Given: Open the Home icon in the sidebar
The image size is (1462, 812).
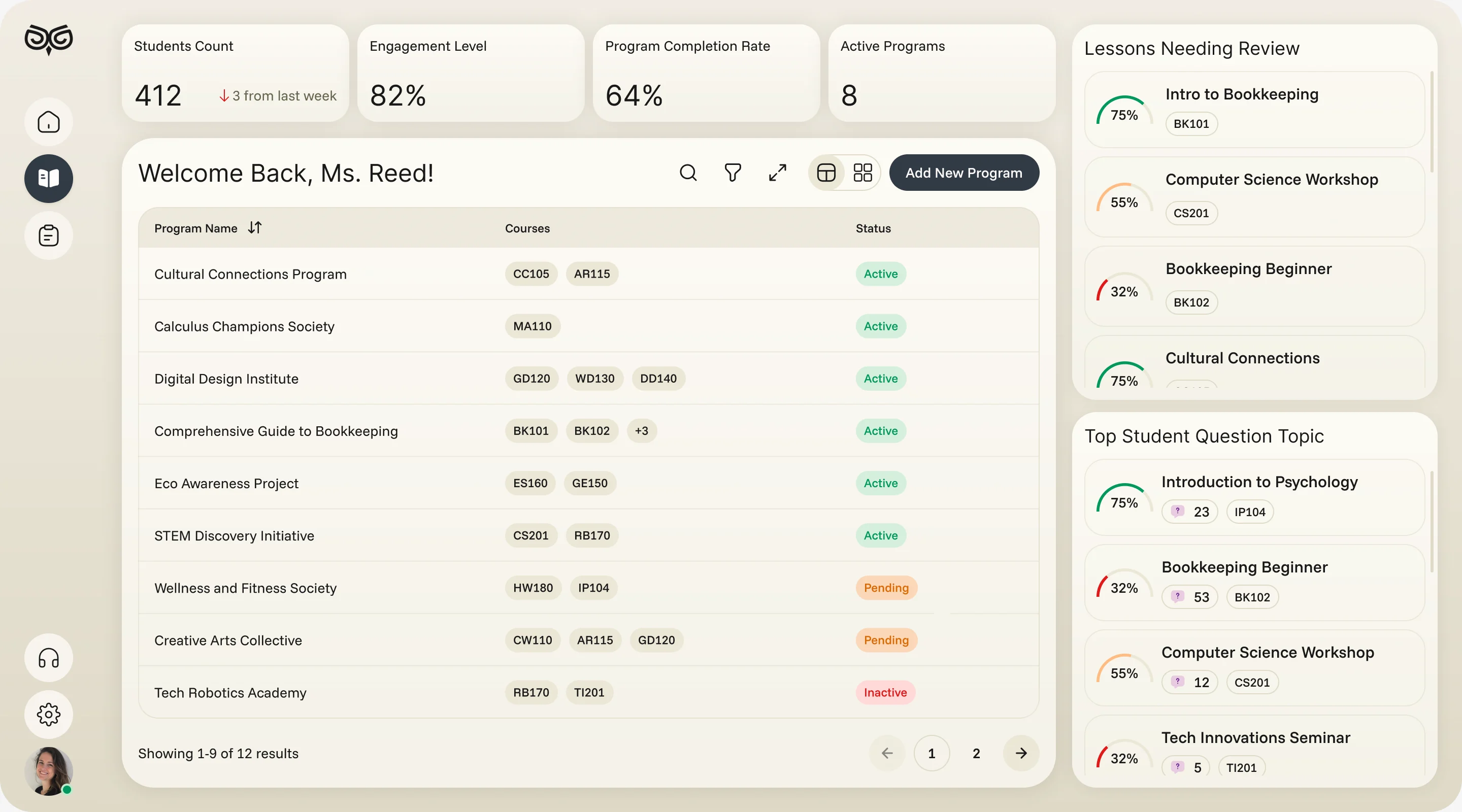Looking at the screenshot, I should [x=49, y=122].
